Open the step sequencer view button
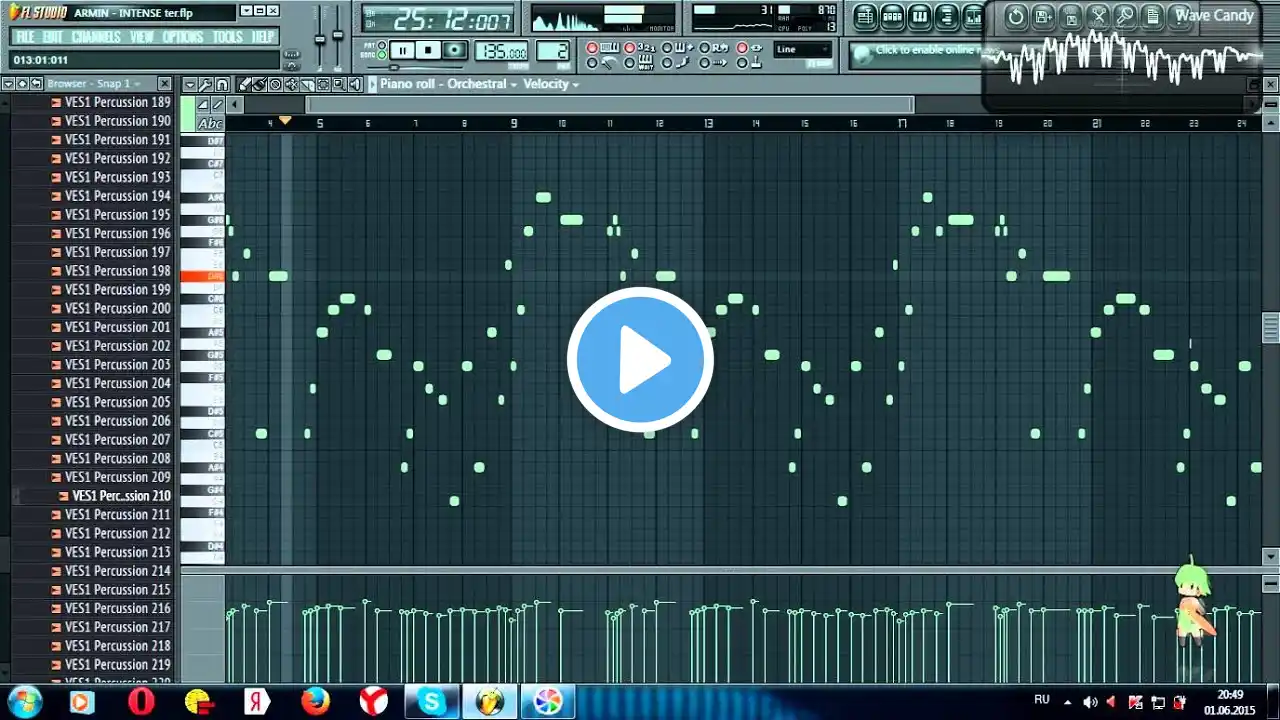Screen dimensions: 1280x720 (x=893, y=16)
